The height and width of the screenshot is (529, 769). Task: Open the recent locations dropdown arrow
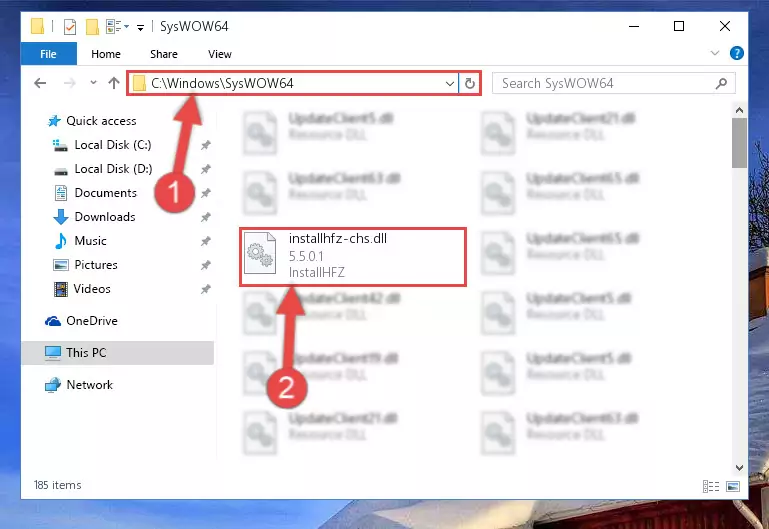pos(93,83)
